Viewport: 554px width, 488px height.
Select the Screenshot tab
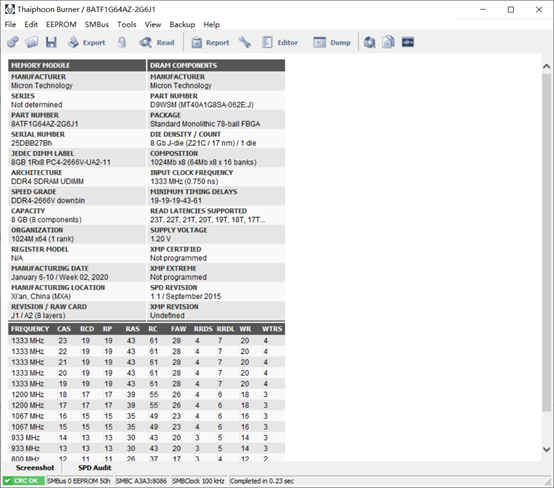35,468
